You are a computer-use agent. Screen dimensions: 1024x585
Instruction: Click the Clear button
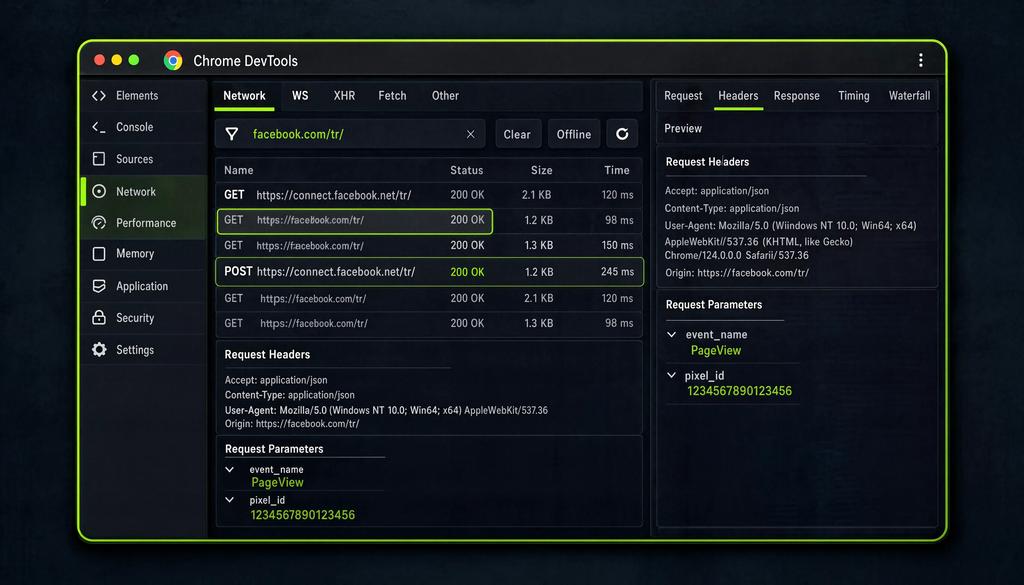pos(517,134)
